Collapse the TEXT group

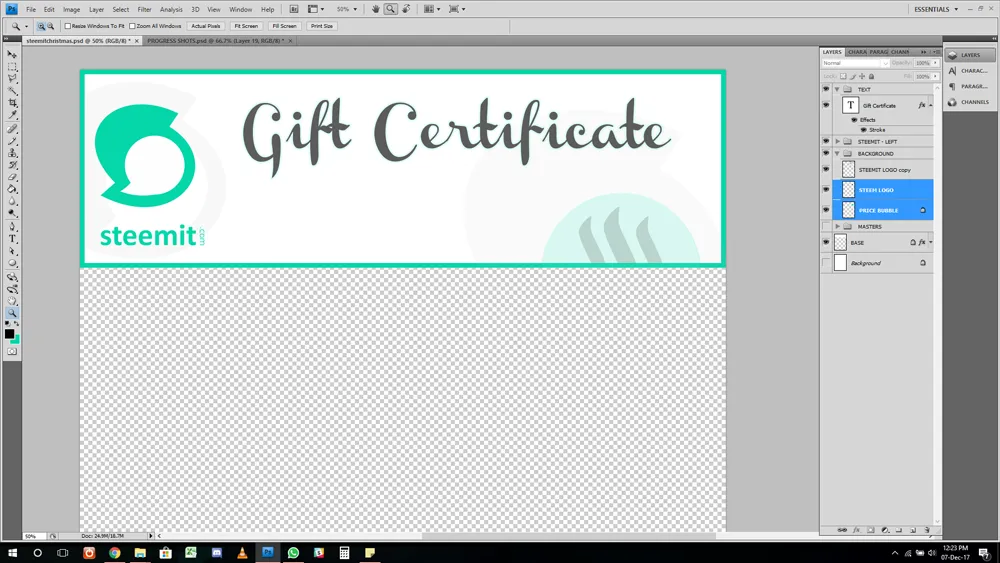click(837, 89)
